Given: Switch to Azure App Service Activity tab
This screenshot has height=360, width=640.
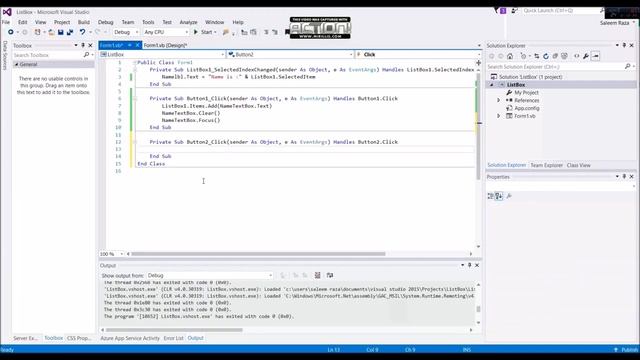Looking at the screenshot, I should 130,338.
